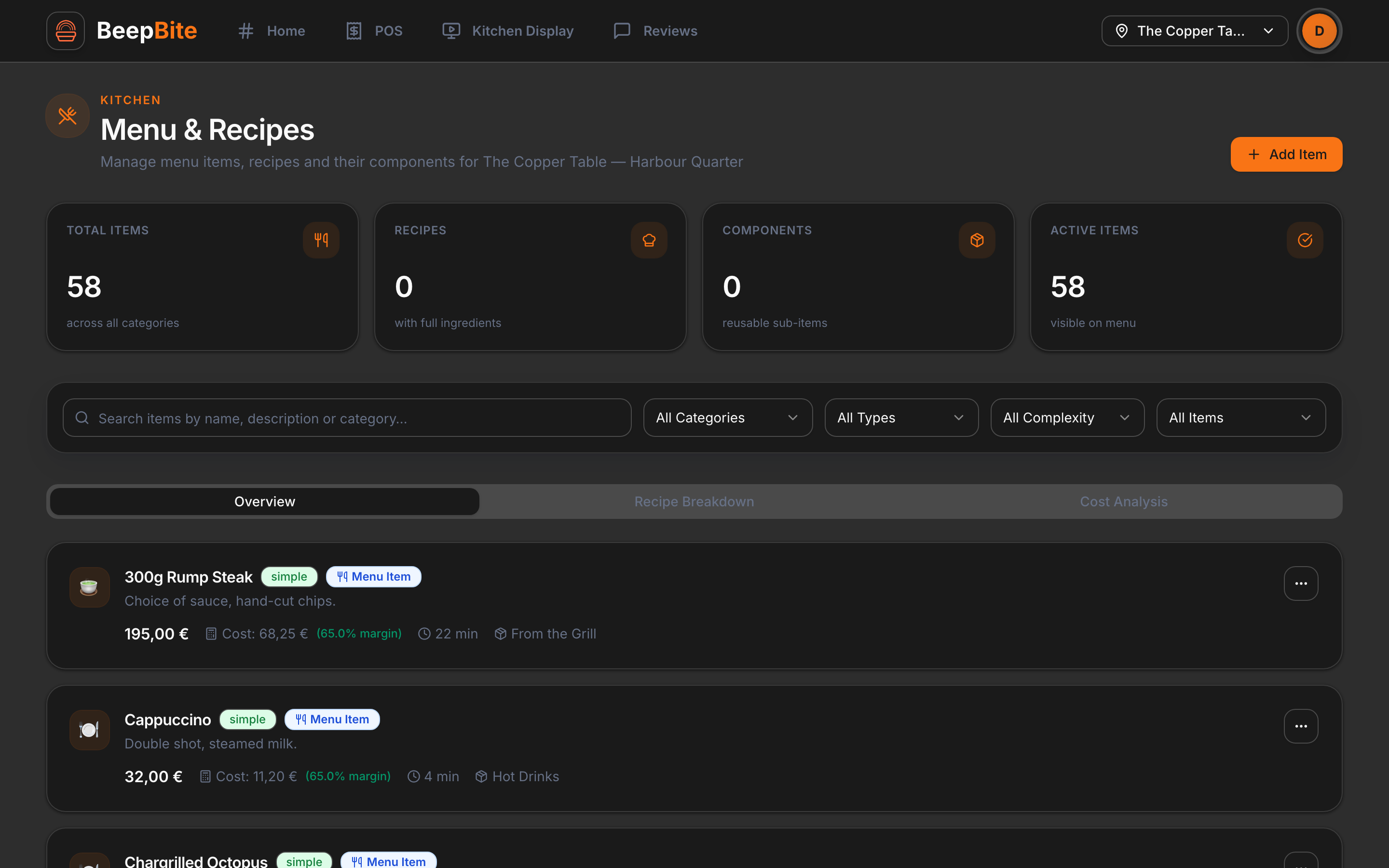1389x868 pixels.
Task: Open the Cappuccino item title
Action: click(x=168, y=720)
